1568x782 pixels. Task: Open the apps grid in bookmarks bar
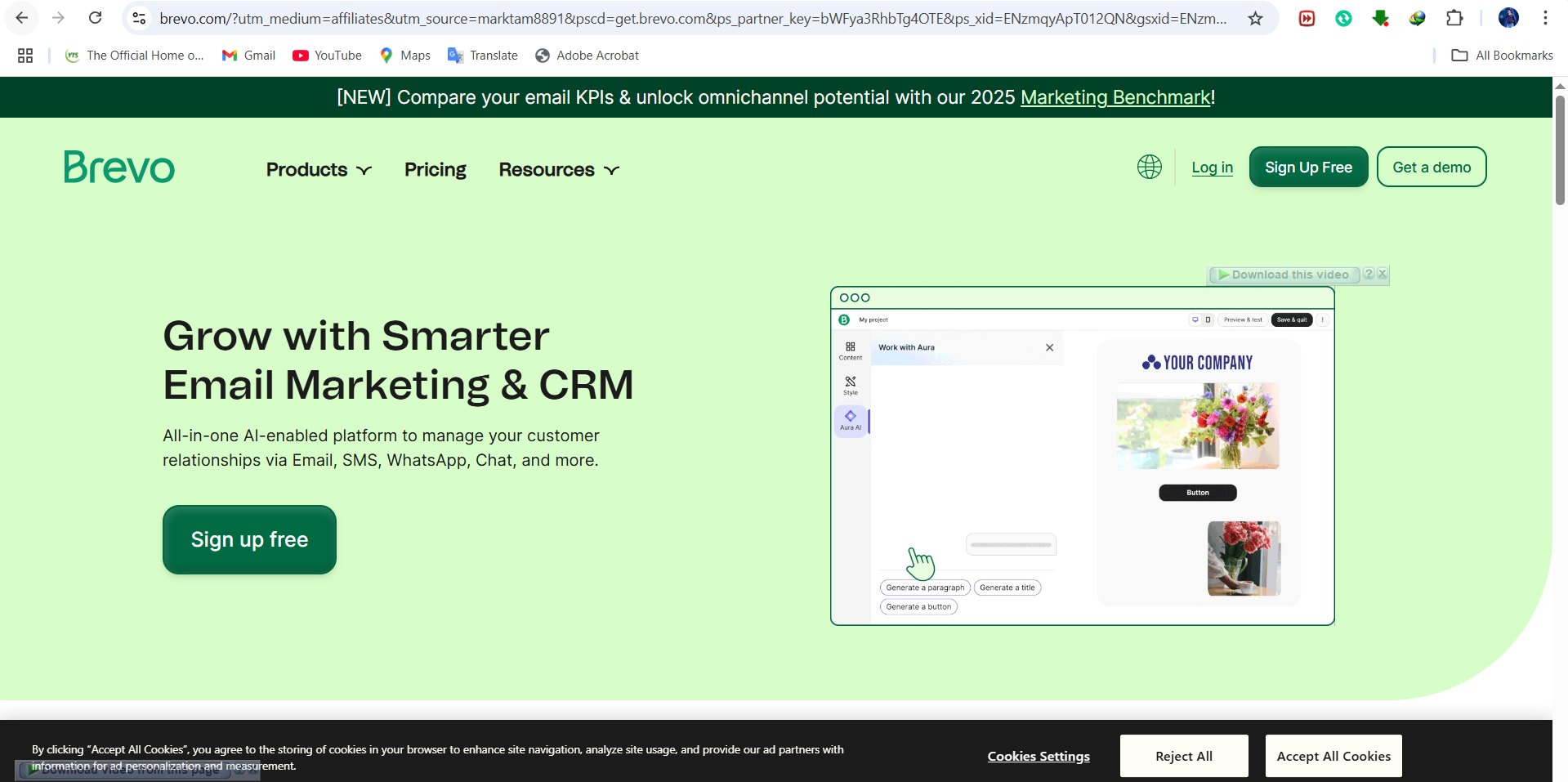[x=25, y=56]
